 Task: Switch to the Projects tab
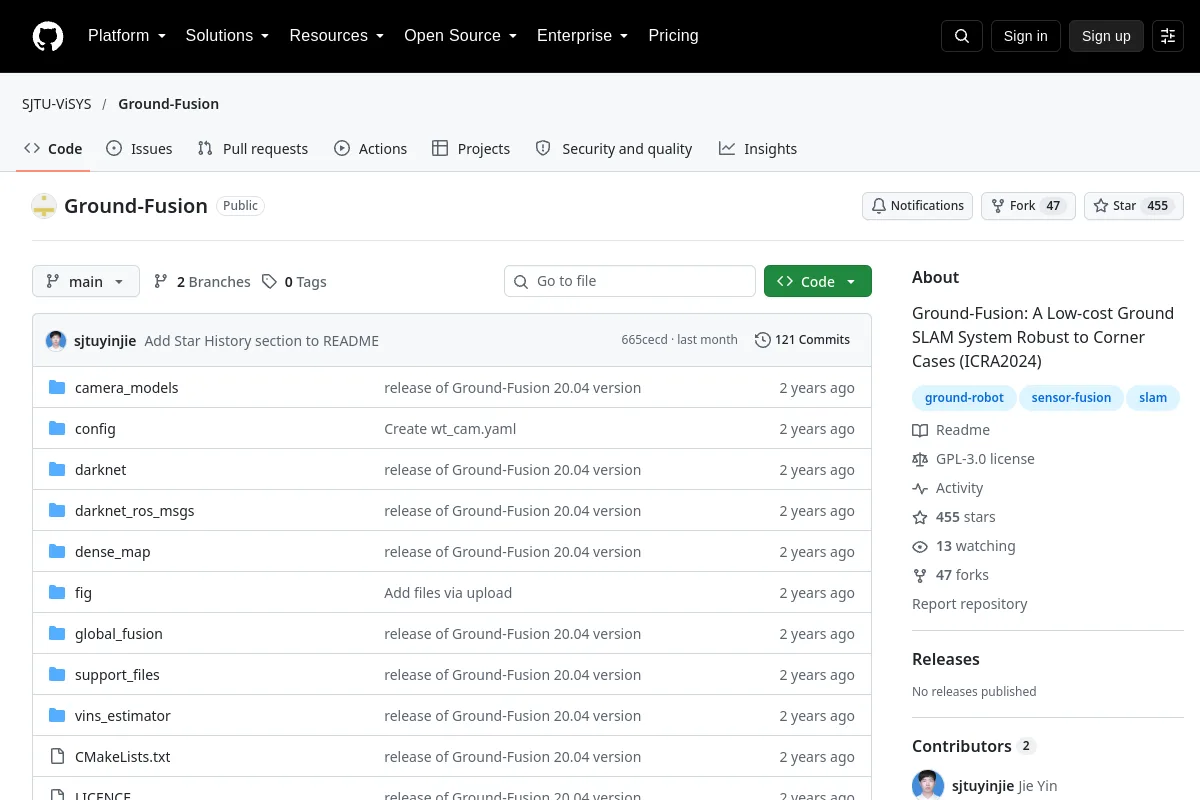pyautogui.click(x=471, y=149)
